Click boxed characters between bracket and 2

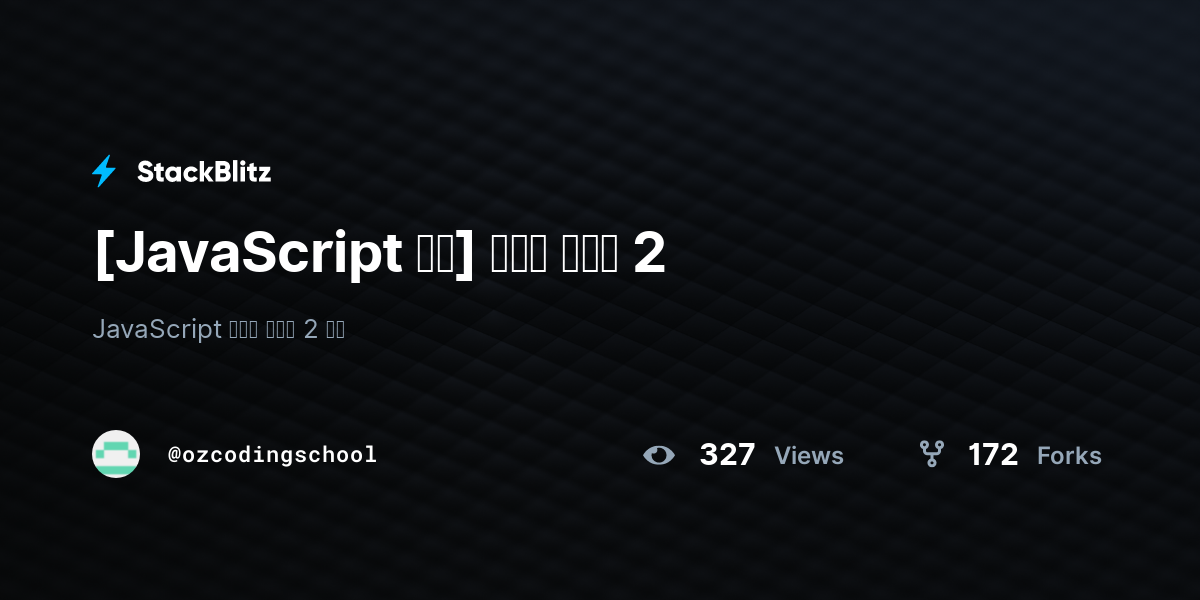coord(553,255)
